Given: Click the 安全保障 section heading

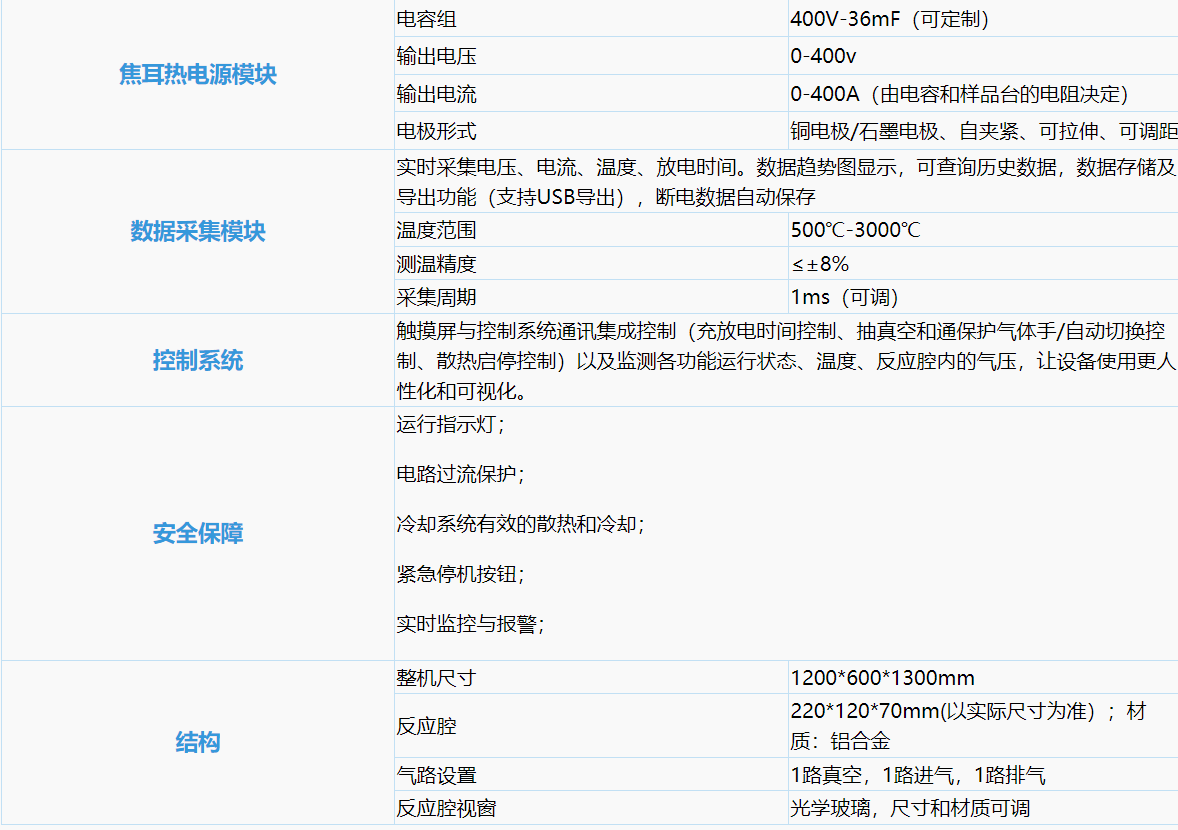Looking at the screenshot, I should point(197,533).
